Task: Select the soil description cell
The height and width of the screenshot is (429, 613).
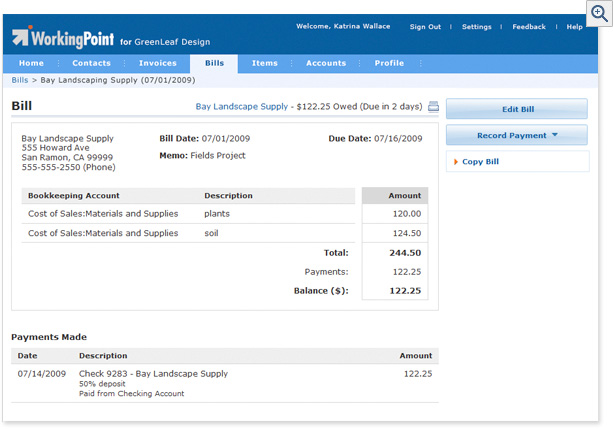Action: pyautogui.click(x=211, y=233)
